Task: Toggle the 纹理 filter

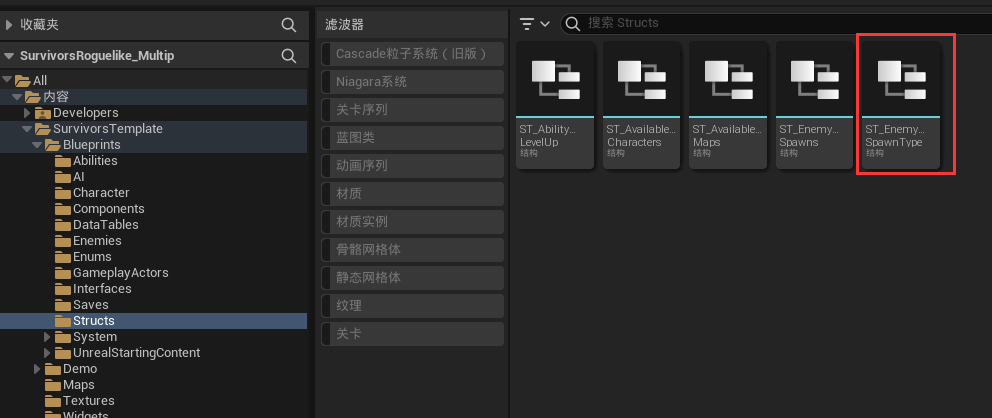Action: 412,305
